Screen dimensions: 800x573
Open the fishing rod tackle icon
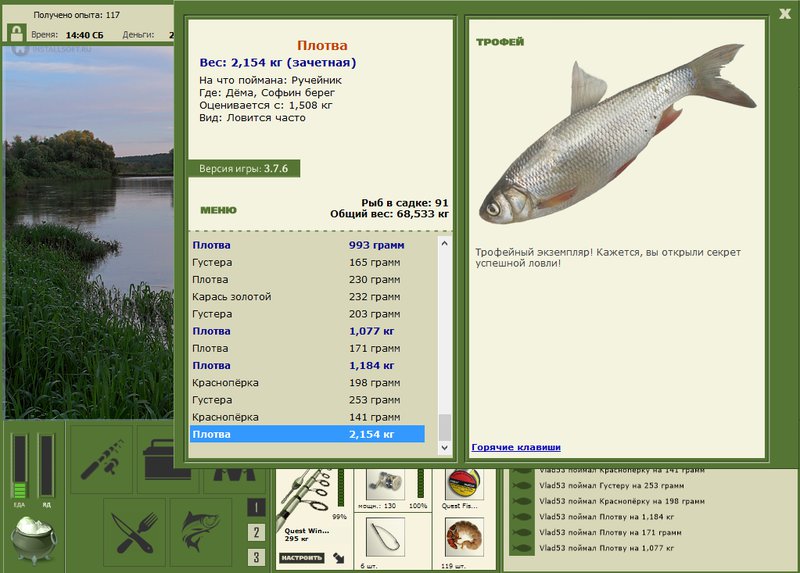(102, 460)
